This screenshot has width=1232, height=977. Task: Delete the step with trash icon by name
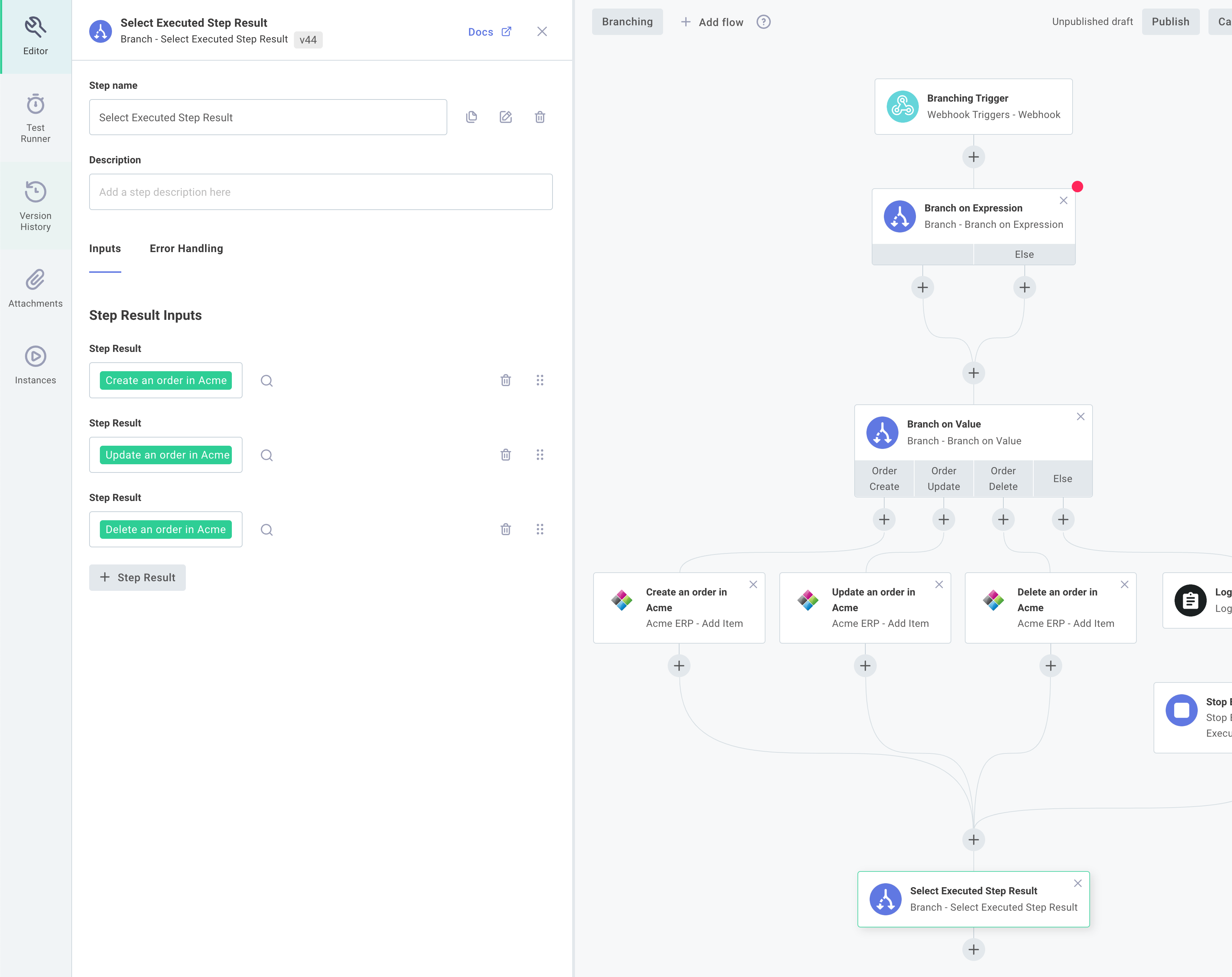click(539, 117)
